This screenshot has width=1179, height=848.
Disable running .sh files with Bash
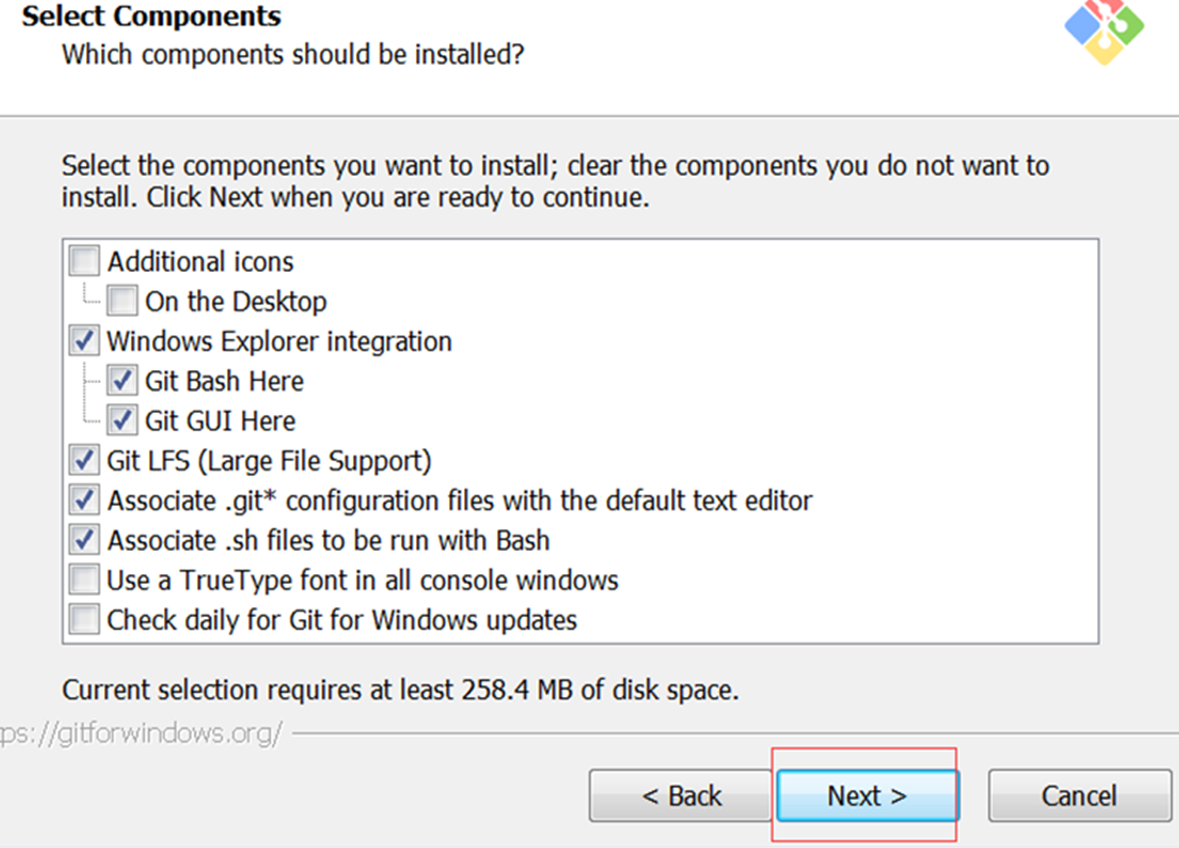tap(84, 540)
